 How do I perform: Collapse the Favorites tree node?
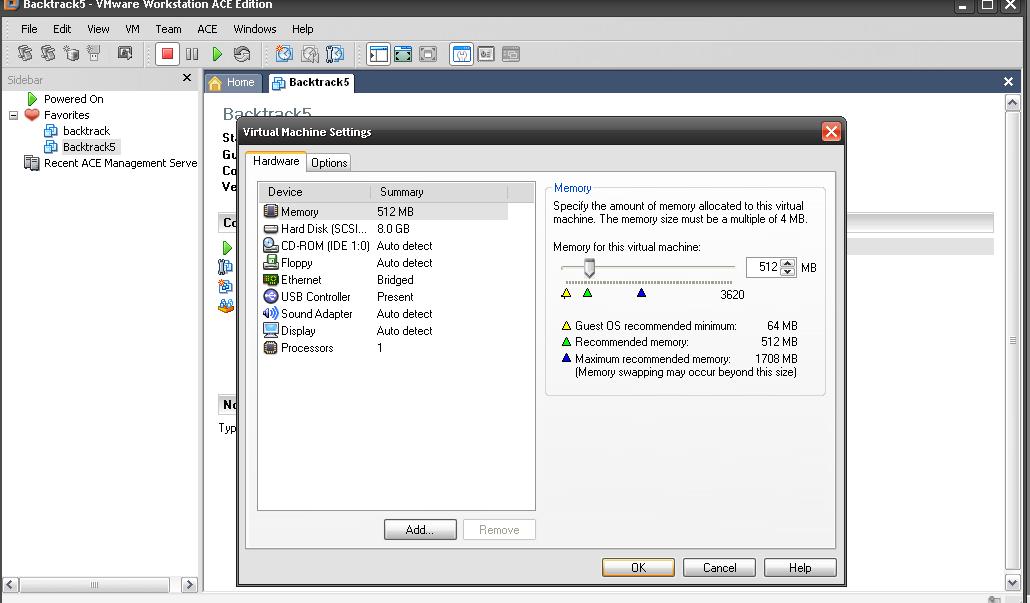coord(13,115)
